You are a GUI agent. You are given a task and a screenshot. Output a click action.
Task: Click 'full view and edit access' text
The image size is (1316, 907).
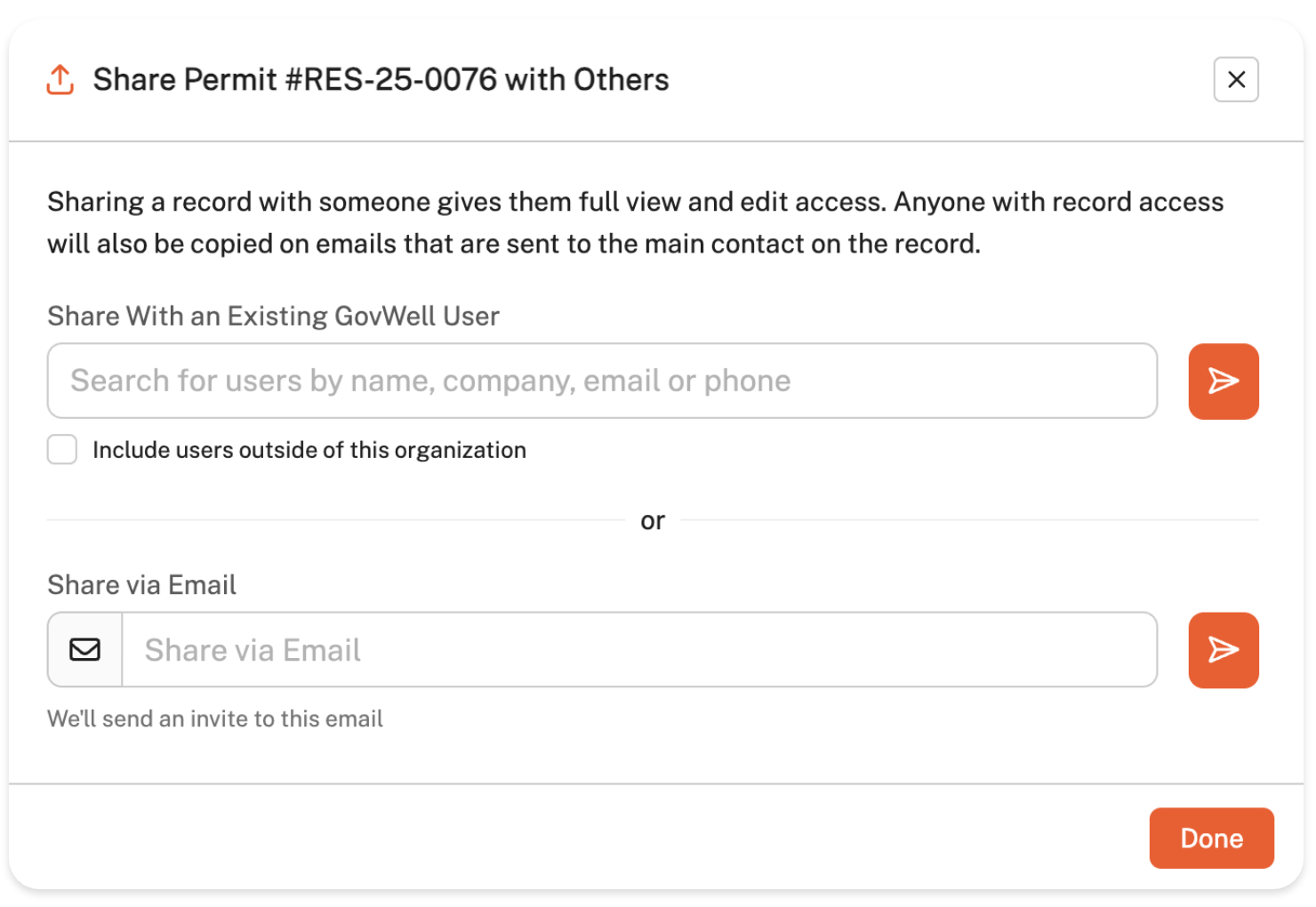[x=731, y=202]
